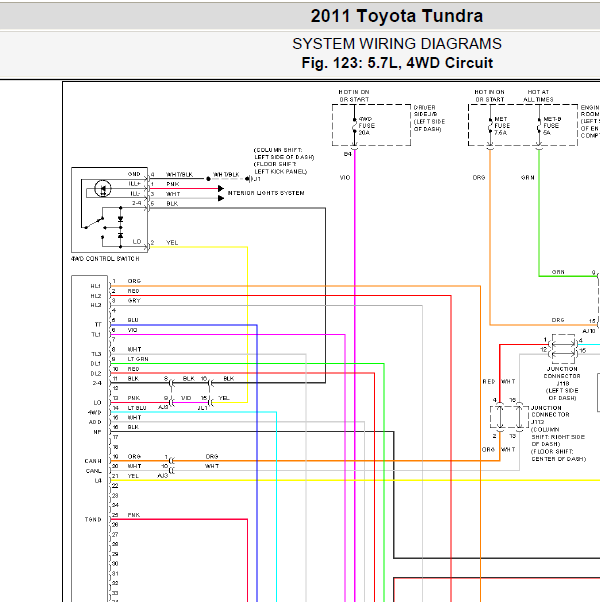Image resolution: width=600 pixels, height=602 pixels.
Task: Click the Junction Connector J118 label
Action: pyautogui.click(x=562, y=382)
